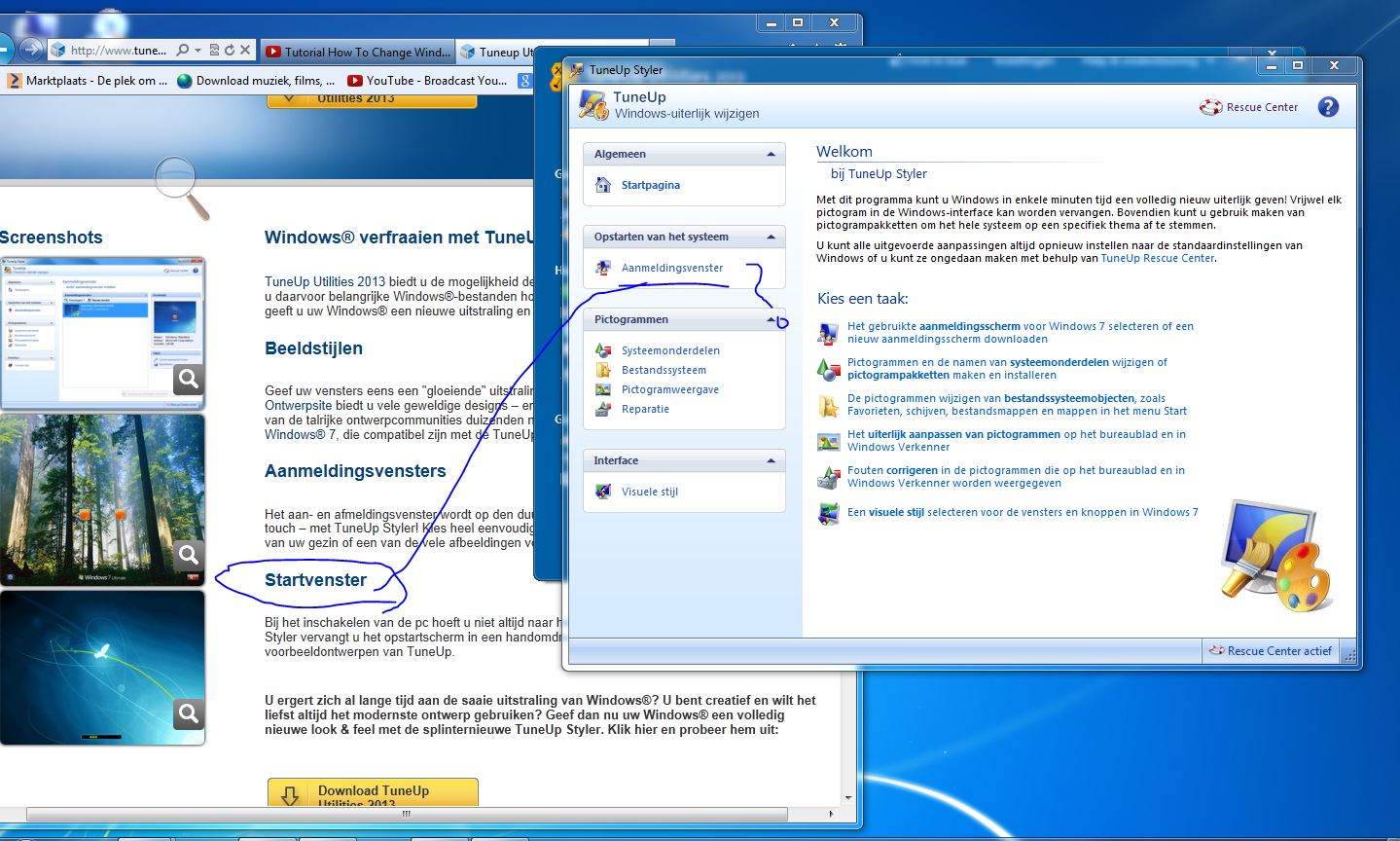1400x841 pixels.
Task: Click the magnifier on the blue startup screenshot thumbnail
Action: [x=189, y=713]
